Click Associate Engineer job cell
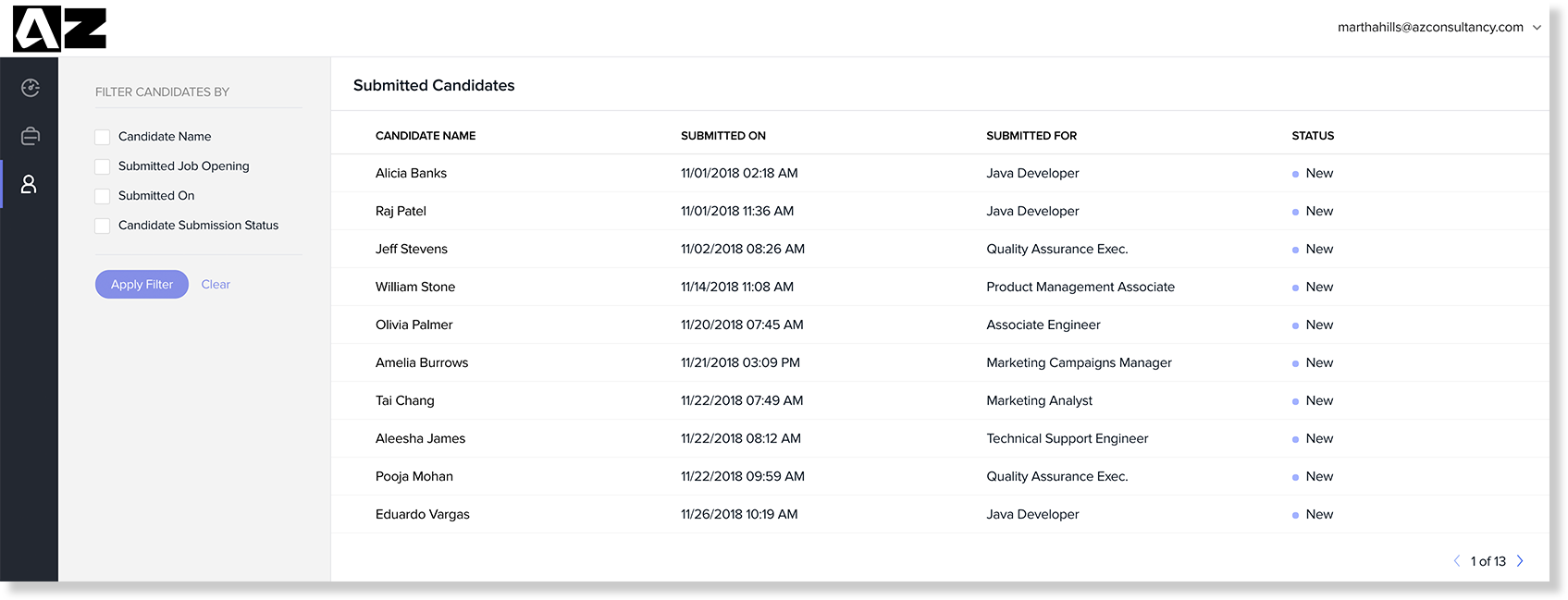Viewport: 1568px width, 600px height. (x=1043, y=324)
